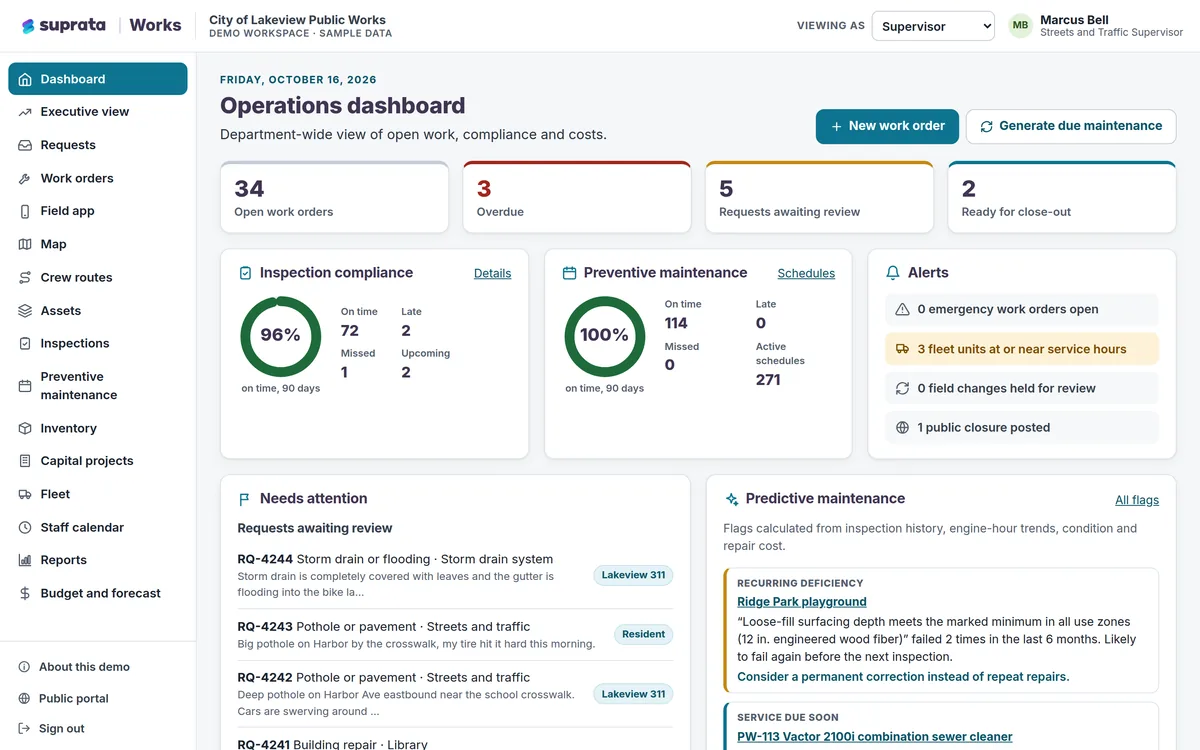Click the Alerts bell icon

click(893, 272)
